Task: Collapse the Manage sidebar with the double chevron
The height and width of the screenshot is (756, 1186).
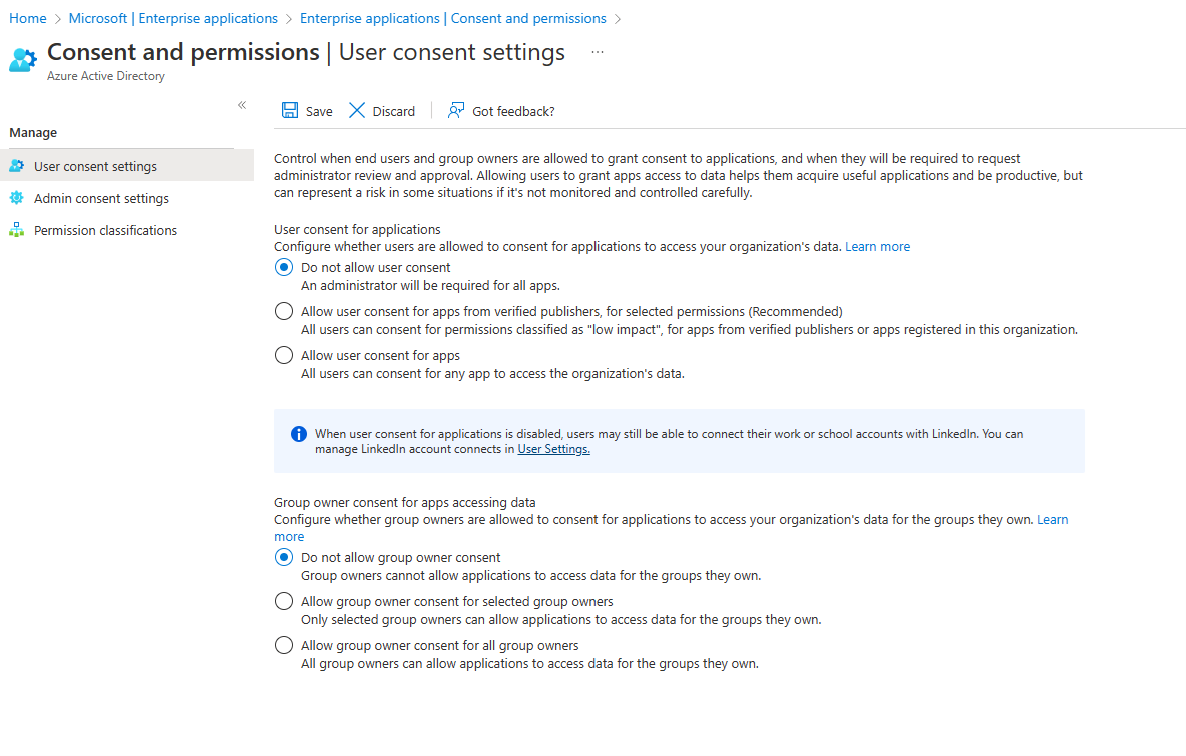Action: click(241, 104)
